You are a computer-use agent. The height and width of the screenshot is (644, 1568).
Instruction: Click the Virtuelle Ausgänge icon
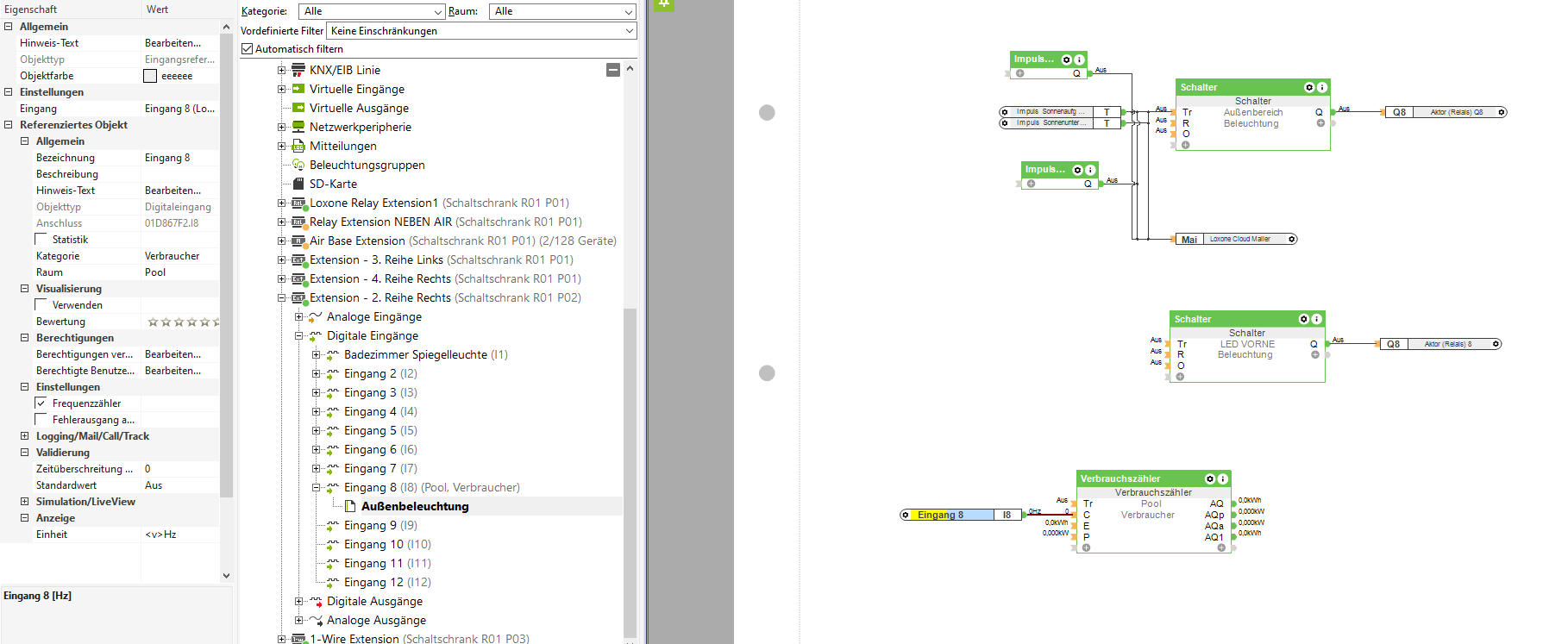click(298, 108)
